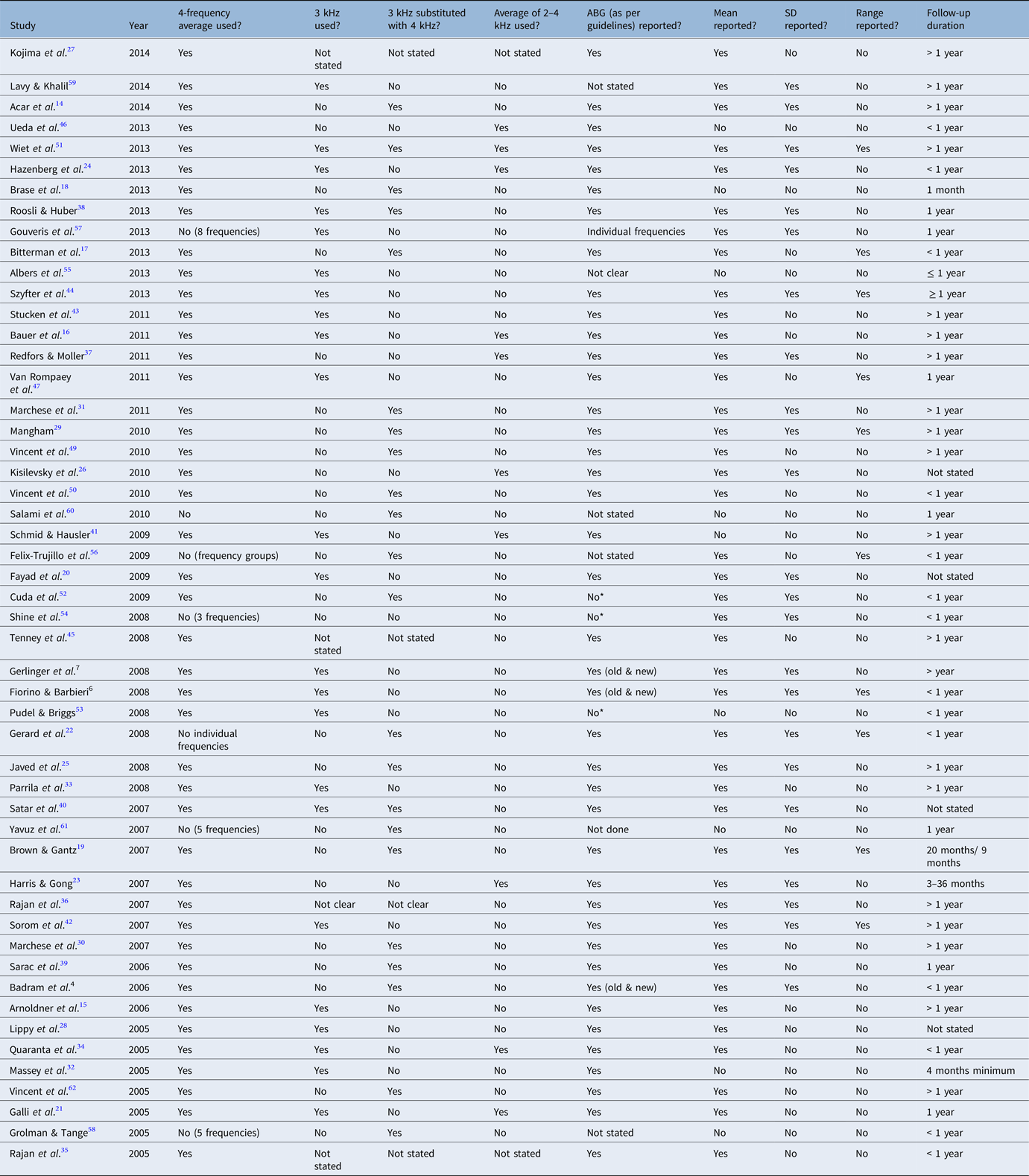Click 'Sorom et al.' study name
Viewport: 1029px width, 1176px height.
pos(37,926)
